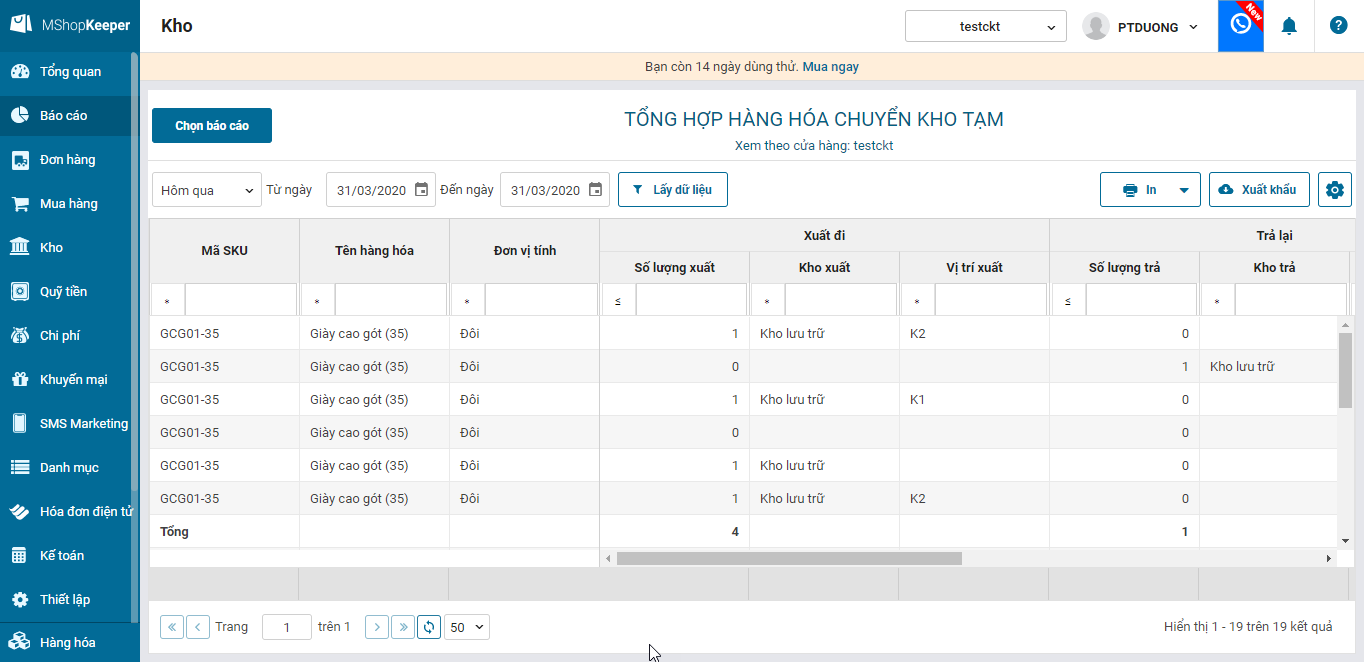This screenshot has width=1364, height=662.
Task: Open Khuyến mại gift icon
Action: (x=19, y=379)
